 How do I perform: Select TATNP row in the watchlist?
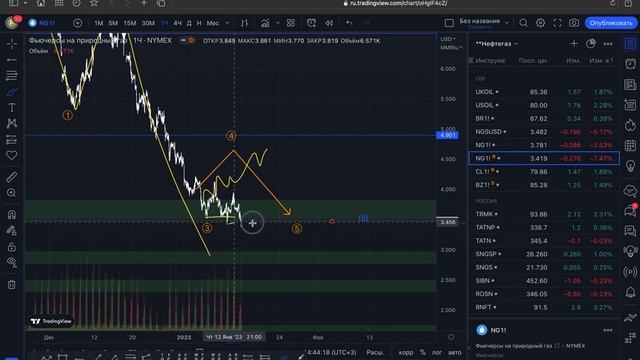(x=544, y=227)
